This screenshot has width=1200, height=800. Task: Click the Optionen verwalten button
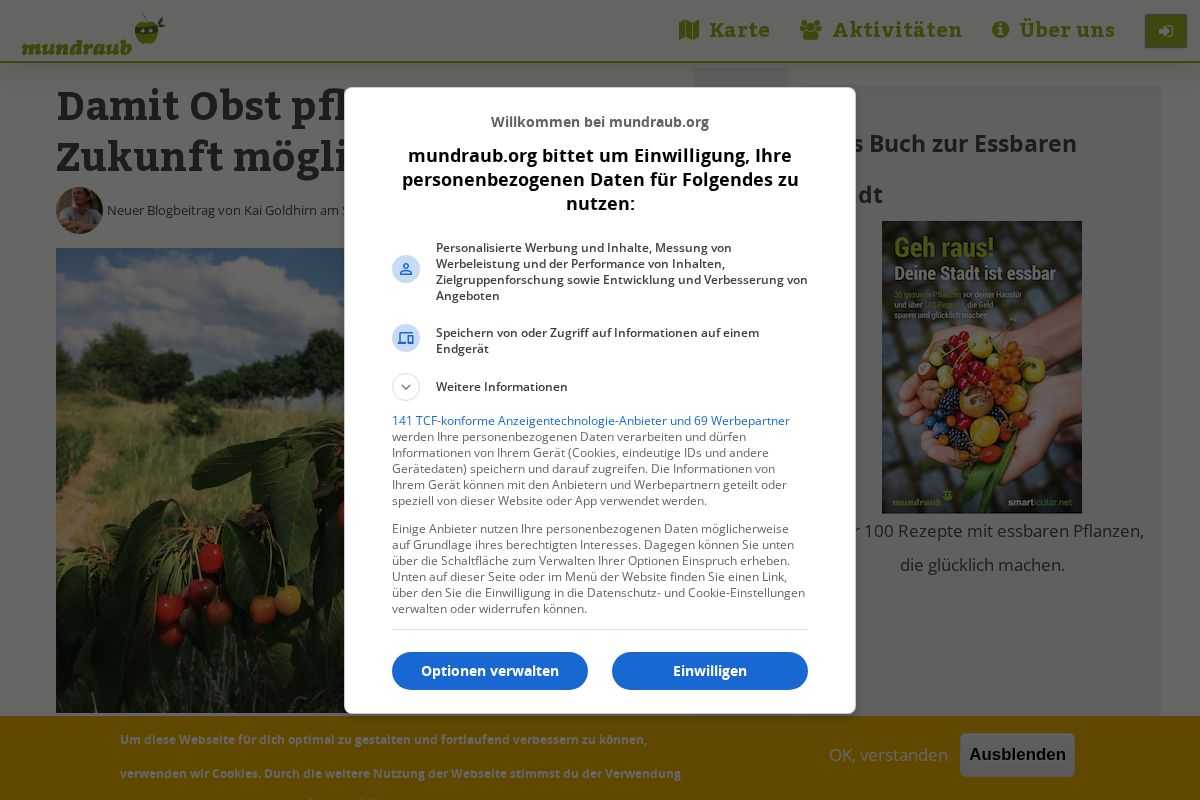click(x=490, y=671)
